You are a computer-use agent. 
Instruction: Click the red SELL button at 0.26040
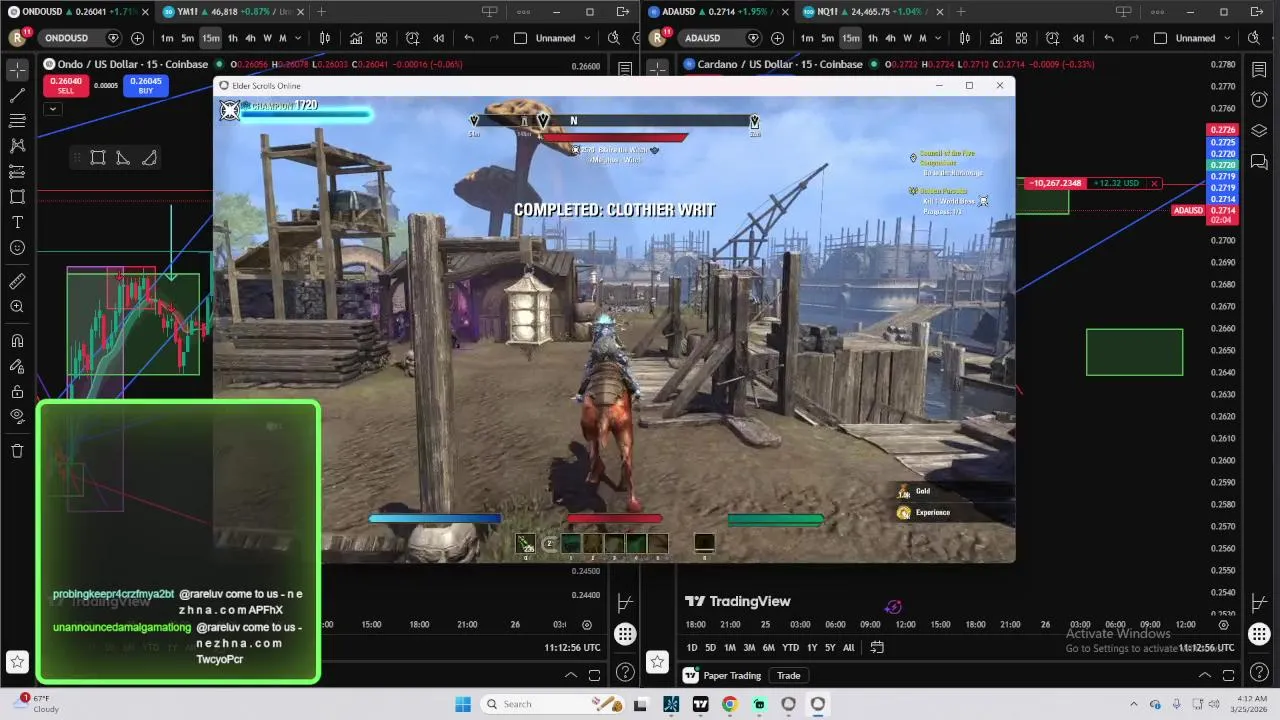click(x=65, y=86)
